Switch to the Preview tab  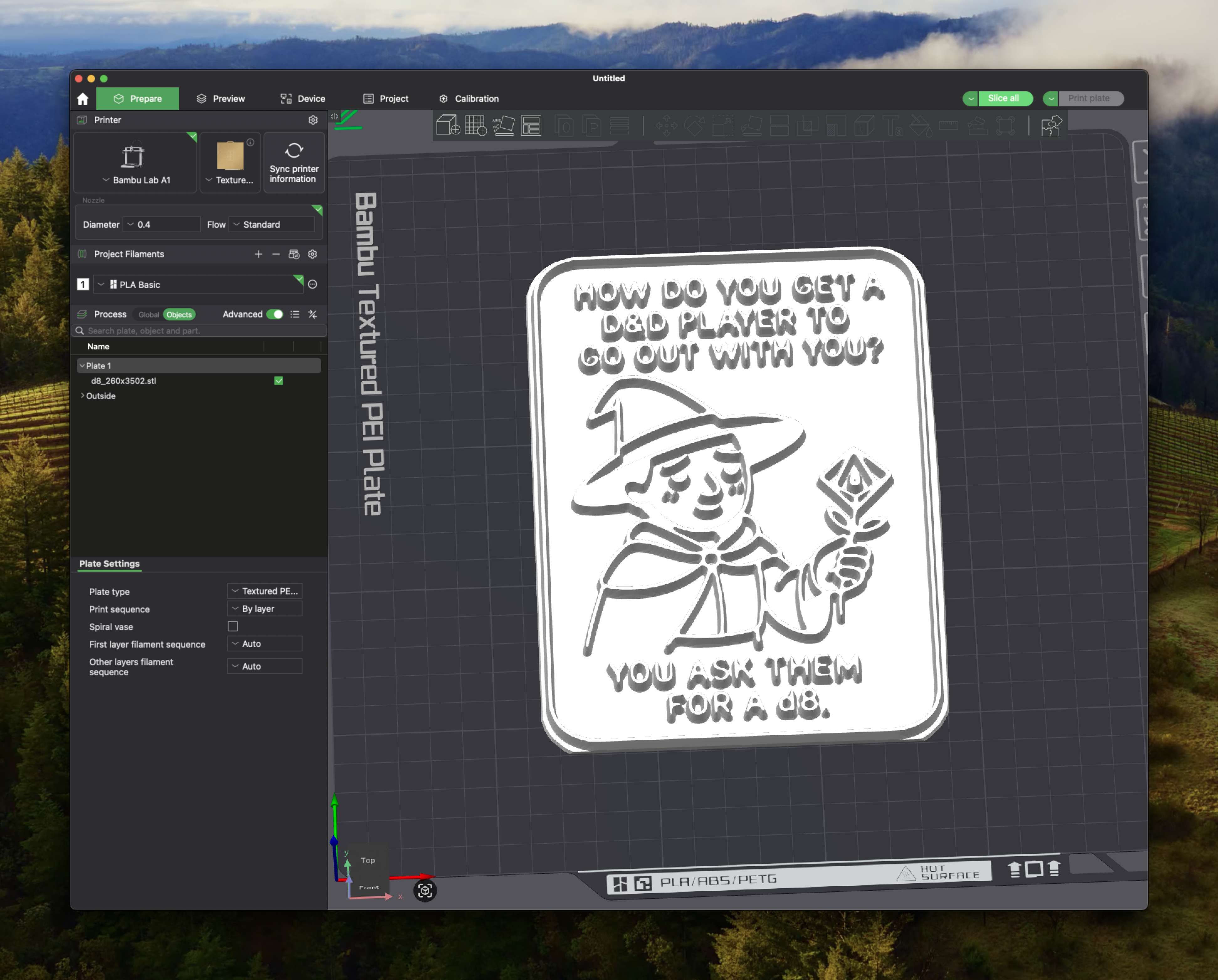pos(221,99)
